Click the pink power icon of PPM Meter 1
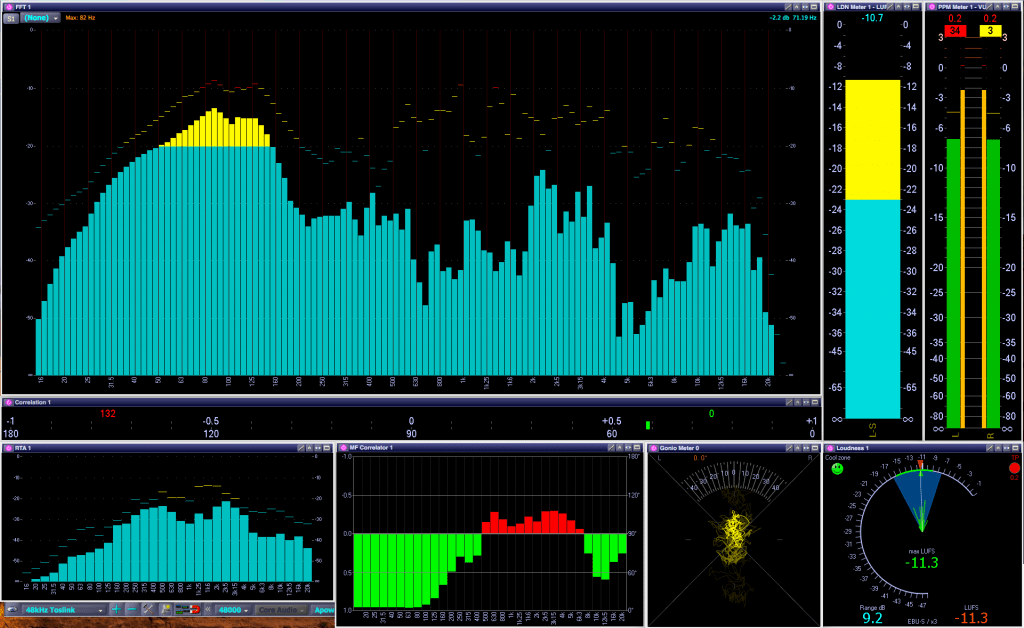 (932, 7)
